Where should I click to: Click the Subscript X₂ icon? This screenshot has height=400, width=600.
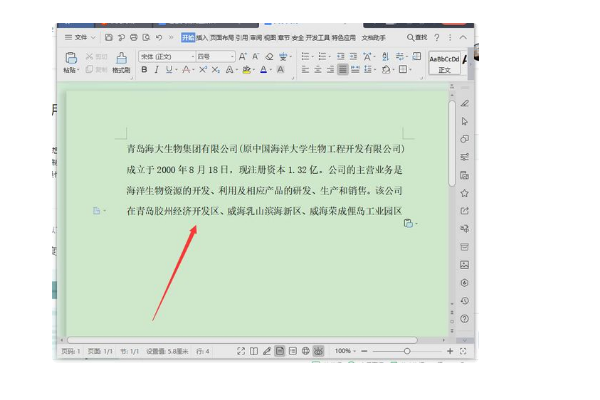[x=216, y=69]
